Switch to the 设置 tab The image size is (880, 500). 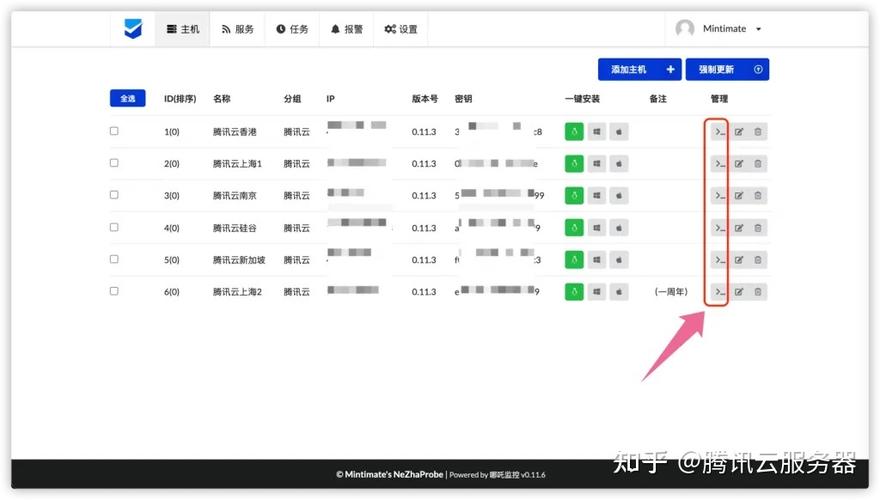click(x=401, y=29)
